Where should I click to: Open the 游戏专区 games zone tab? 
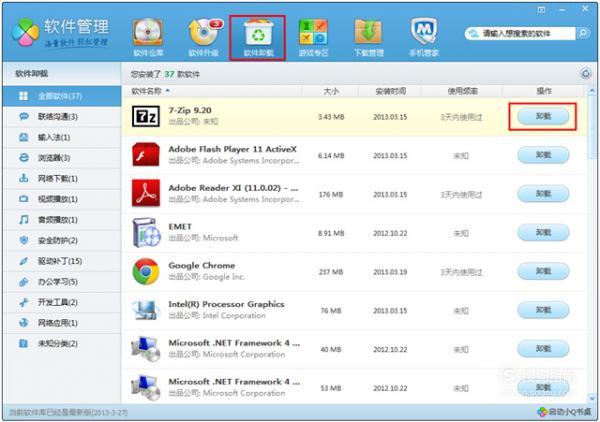(313, 37)
